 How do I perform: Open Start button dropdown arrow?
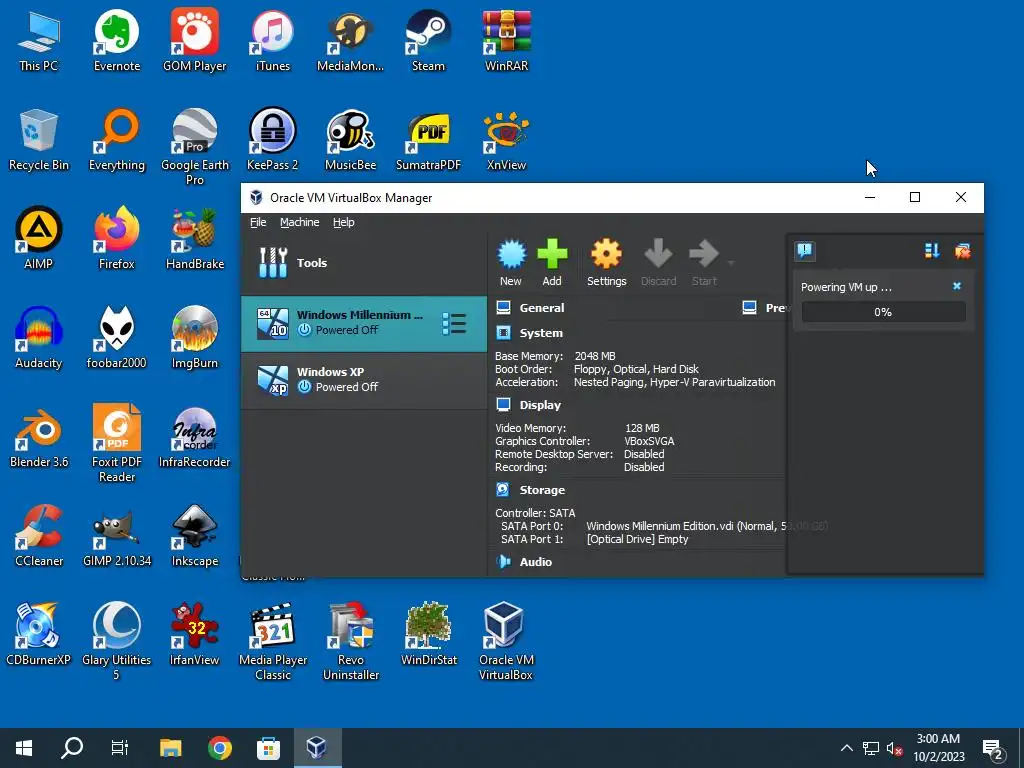[731, 263]
